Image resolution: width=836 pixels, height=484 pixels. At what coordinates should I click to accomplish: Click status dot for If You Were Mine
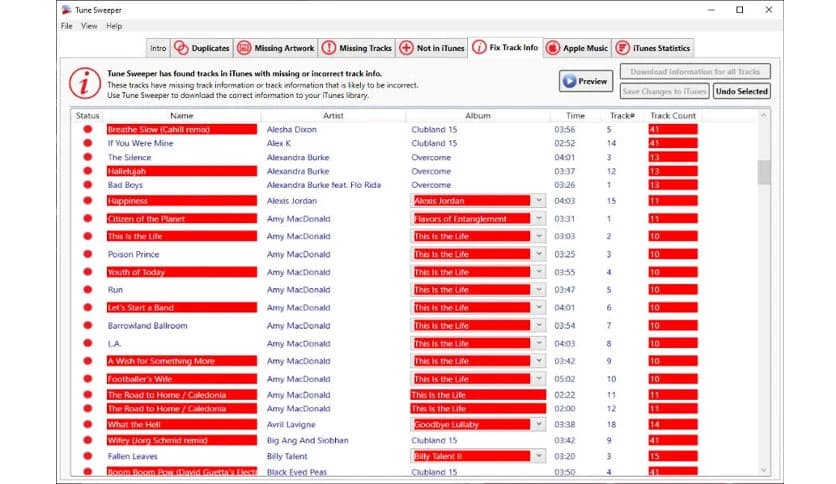click(x=88, y=143)
